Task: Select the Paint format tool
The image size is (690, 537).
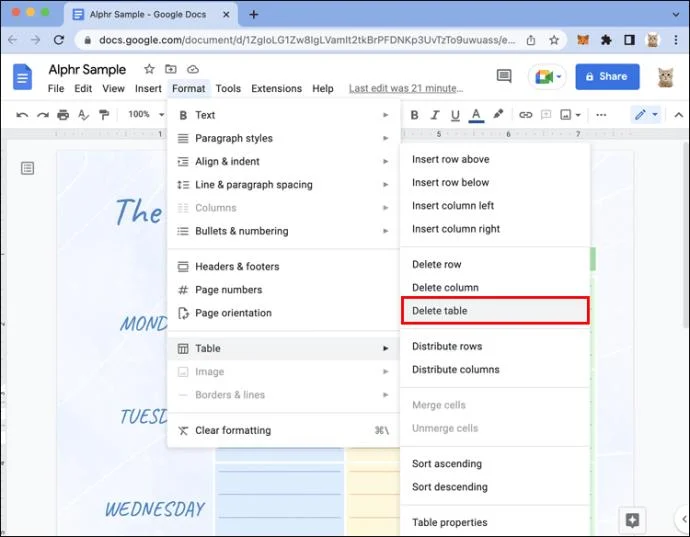Action: point(104,115)
